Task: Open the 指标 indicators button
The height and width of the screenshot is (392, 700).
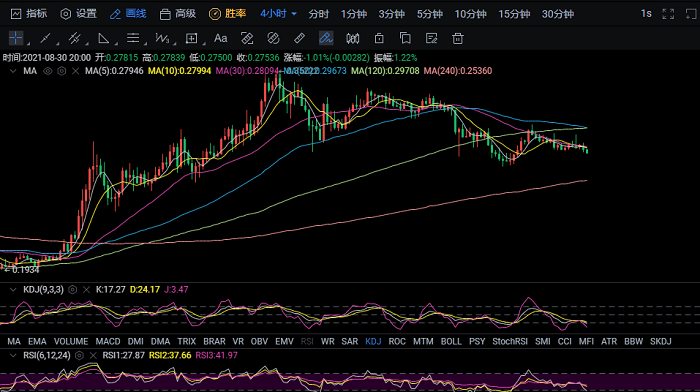Action: pyautogui.click(x=29, y=14)
